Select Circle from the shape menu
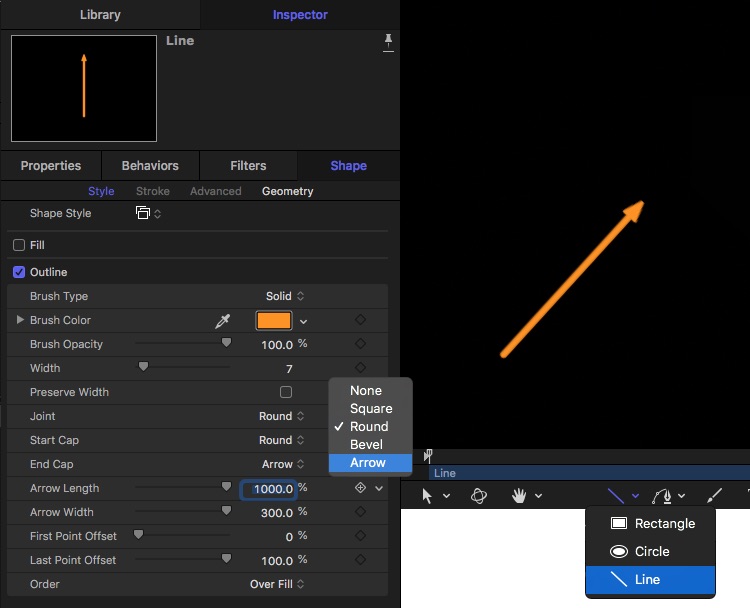The height and width of the screenshot is (608, 750). point(651,551)
